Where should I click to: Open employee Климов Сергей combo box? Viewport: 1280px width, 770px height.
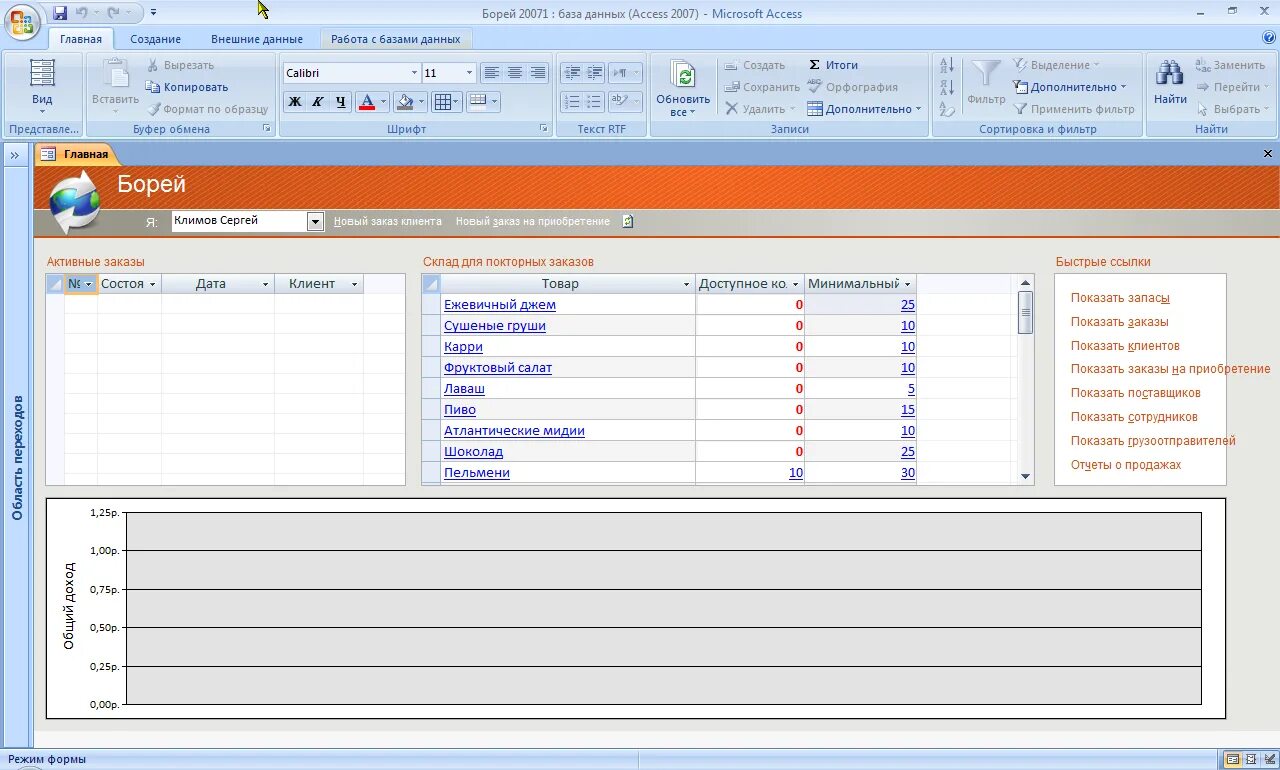click(316, 222)
